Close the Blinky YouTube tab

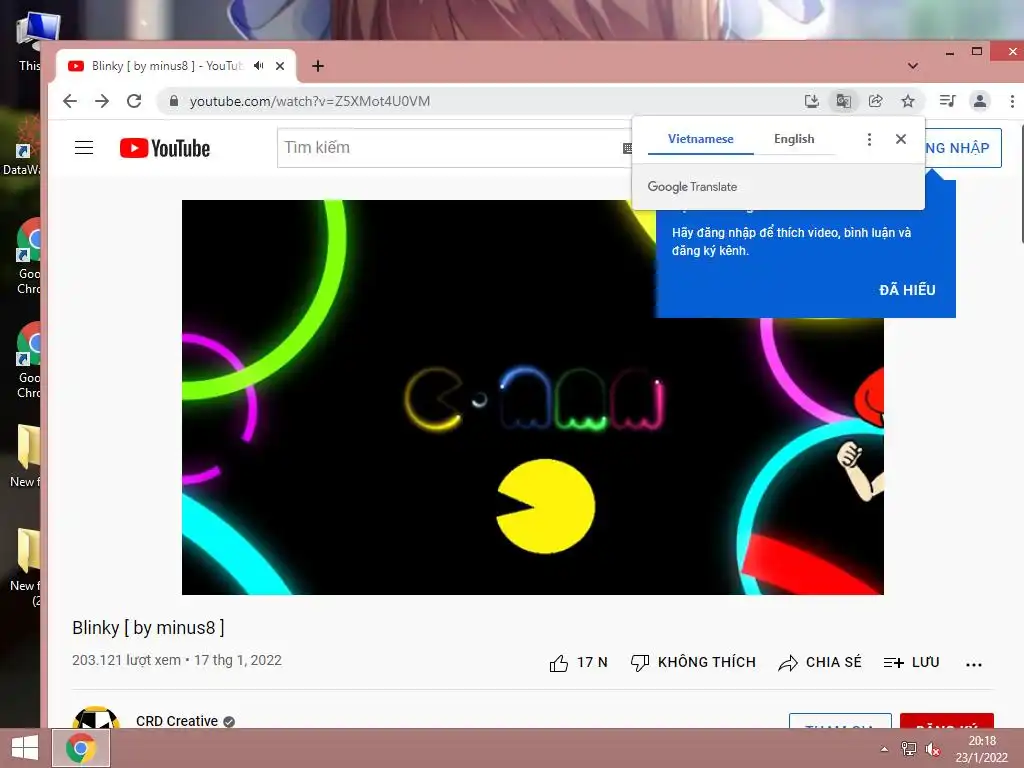280,66
